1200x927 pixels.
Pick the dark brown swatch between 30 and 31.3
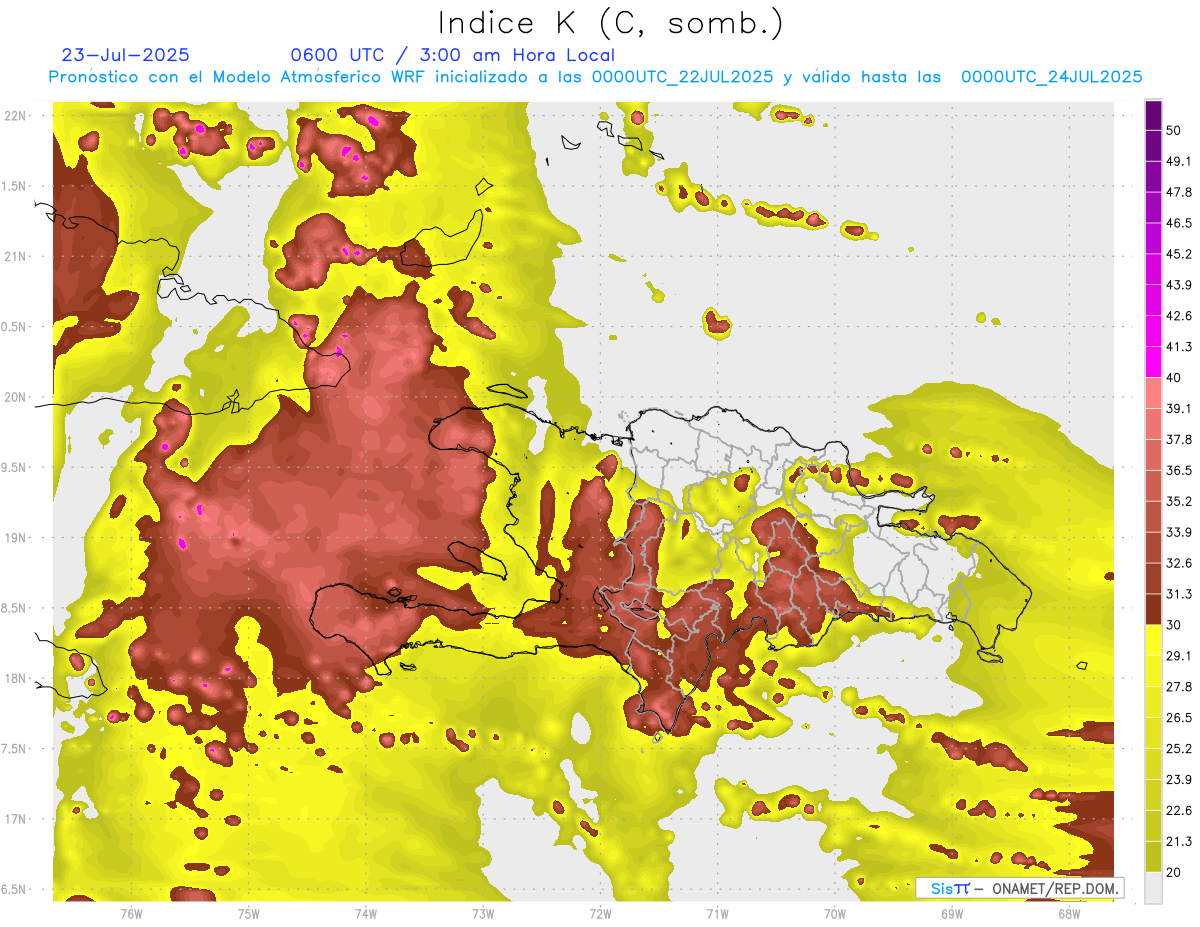[x=1153, y=609]
